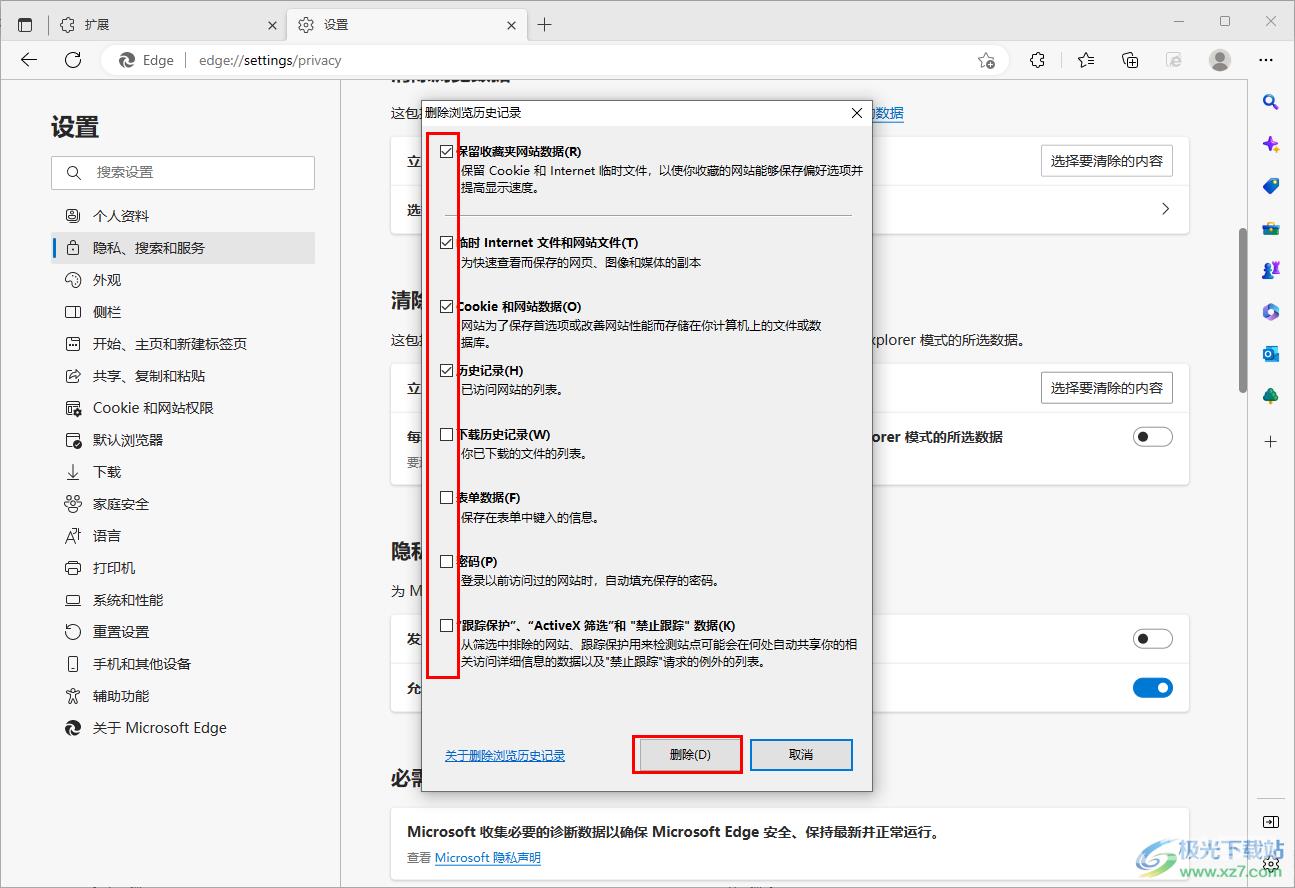Image resolution: width=1295 pixels, height=888 pixels.
Task: Click the browser back arrow
Action: (x=29, y=60)
